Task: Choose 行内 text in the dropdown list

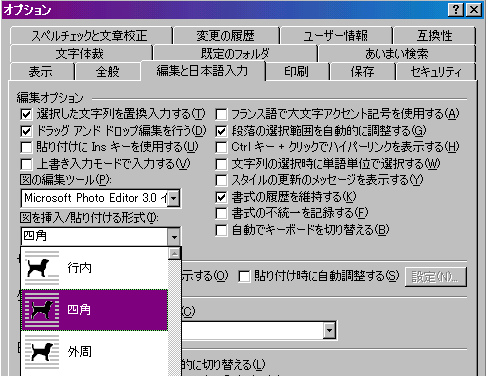Action: coord(79,268)
